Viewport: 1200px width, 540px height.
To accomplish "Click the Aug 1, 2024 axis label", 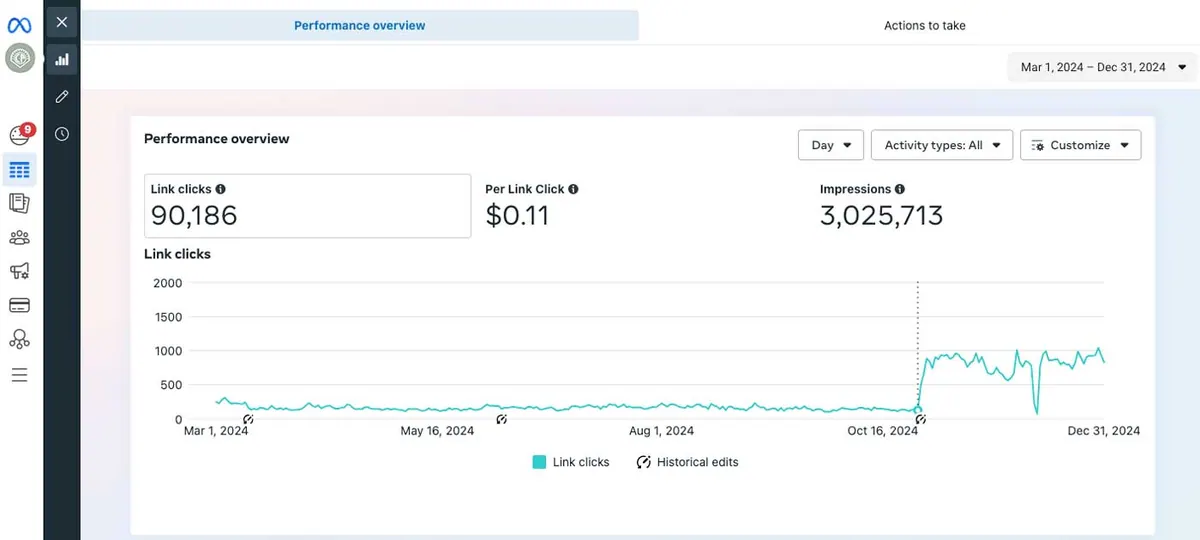I will click(660, 431).
